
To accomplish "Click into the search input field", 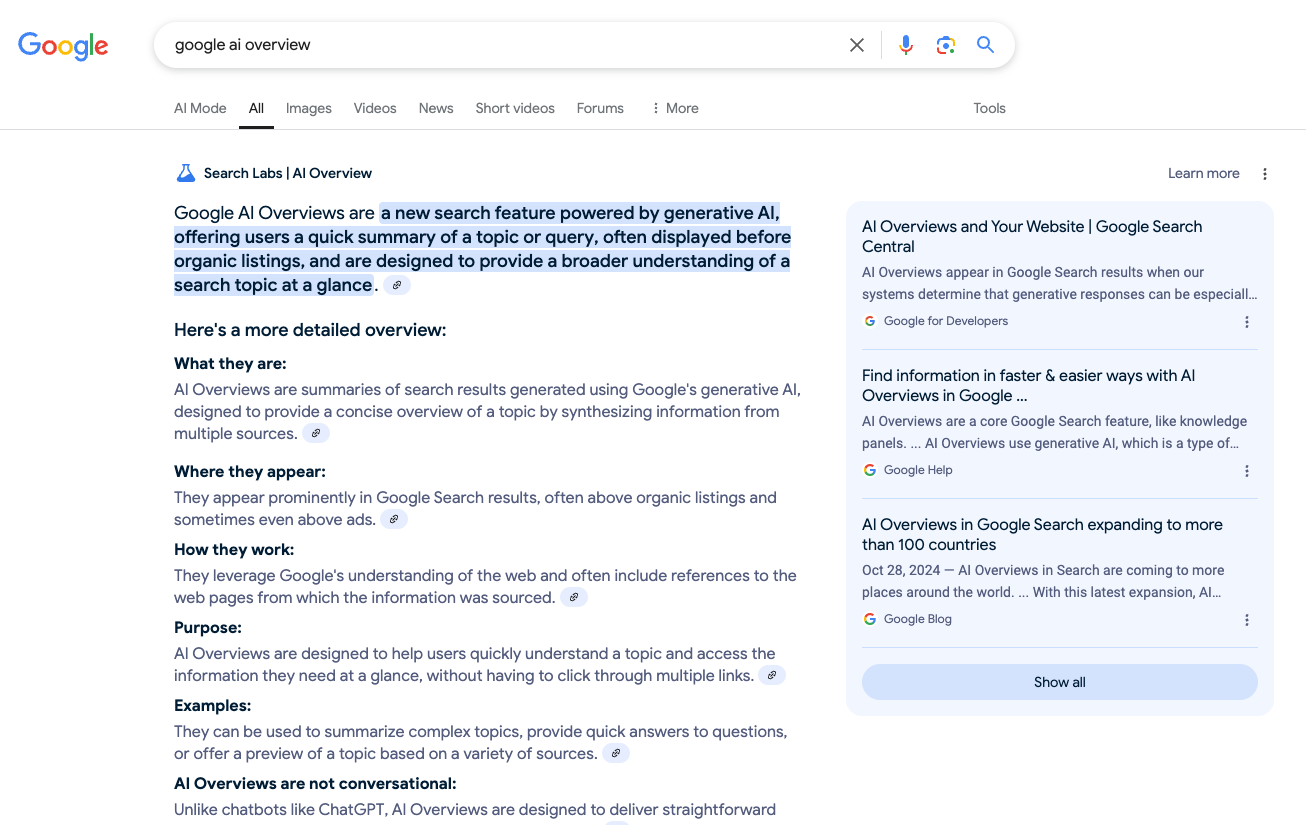I will (500, 45).
